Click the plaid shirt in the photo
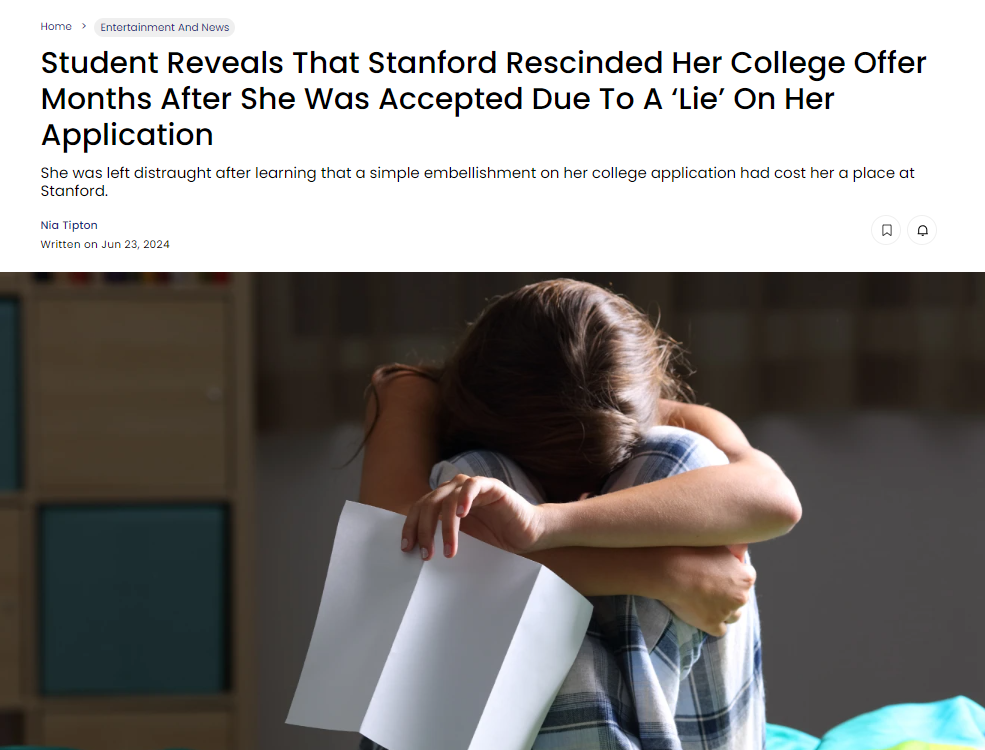Viewport: 985px width, 750px height. (660, 666)
